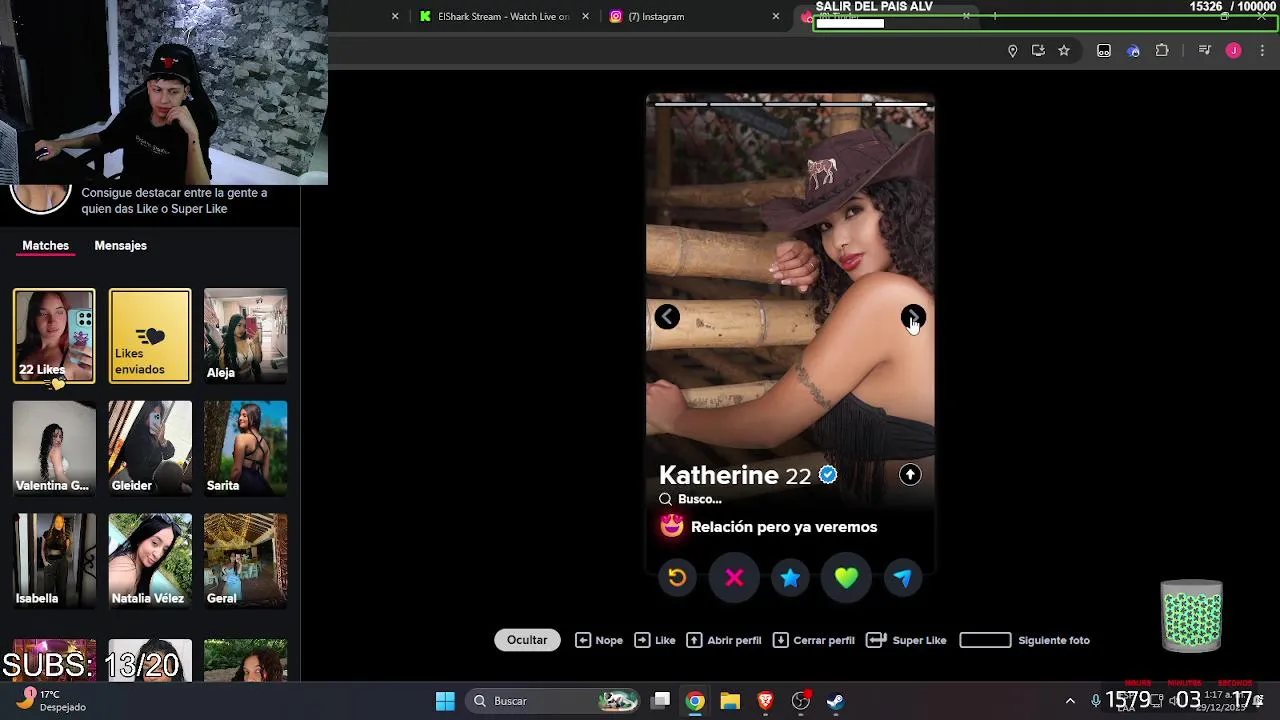Click the name Katherine on the card
1280x720 pixels.
click(x=718, y=475)
